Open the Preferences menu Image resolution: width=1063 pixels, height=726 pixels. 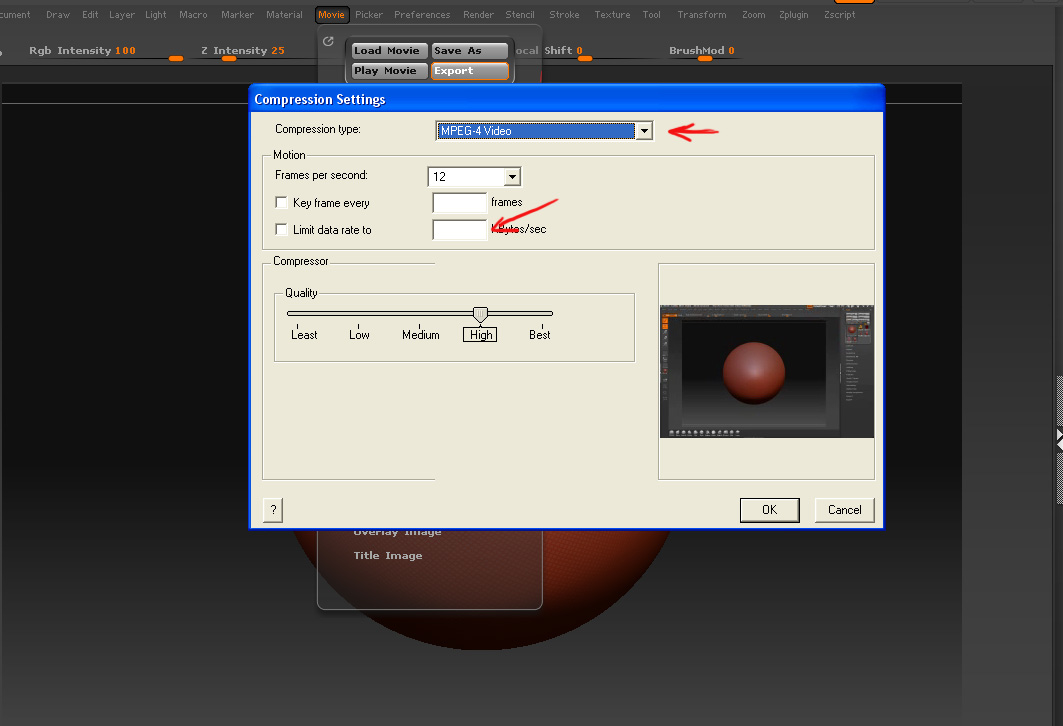click(422, 14)
